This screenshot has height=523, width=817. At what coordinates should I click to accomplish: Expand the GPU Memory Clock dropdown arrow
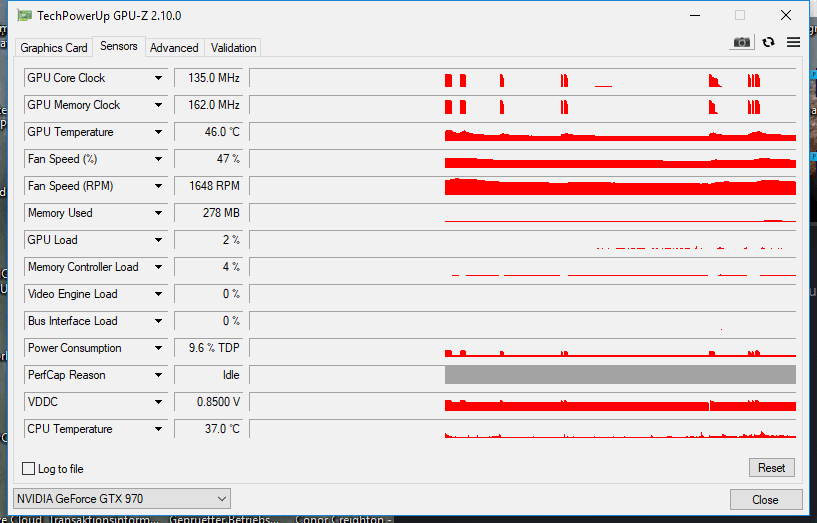158,105
